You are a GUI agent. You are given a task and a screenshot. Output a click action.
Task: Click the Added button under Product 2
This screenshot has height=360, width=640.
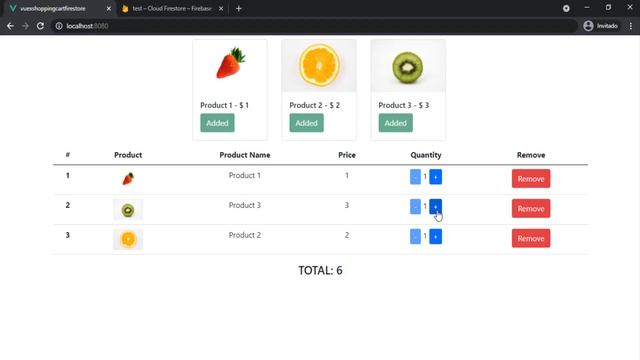307,123
